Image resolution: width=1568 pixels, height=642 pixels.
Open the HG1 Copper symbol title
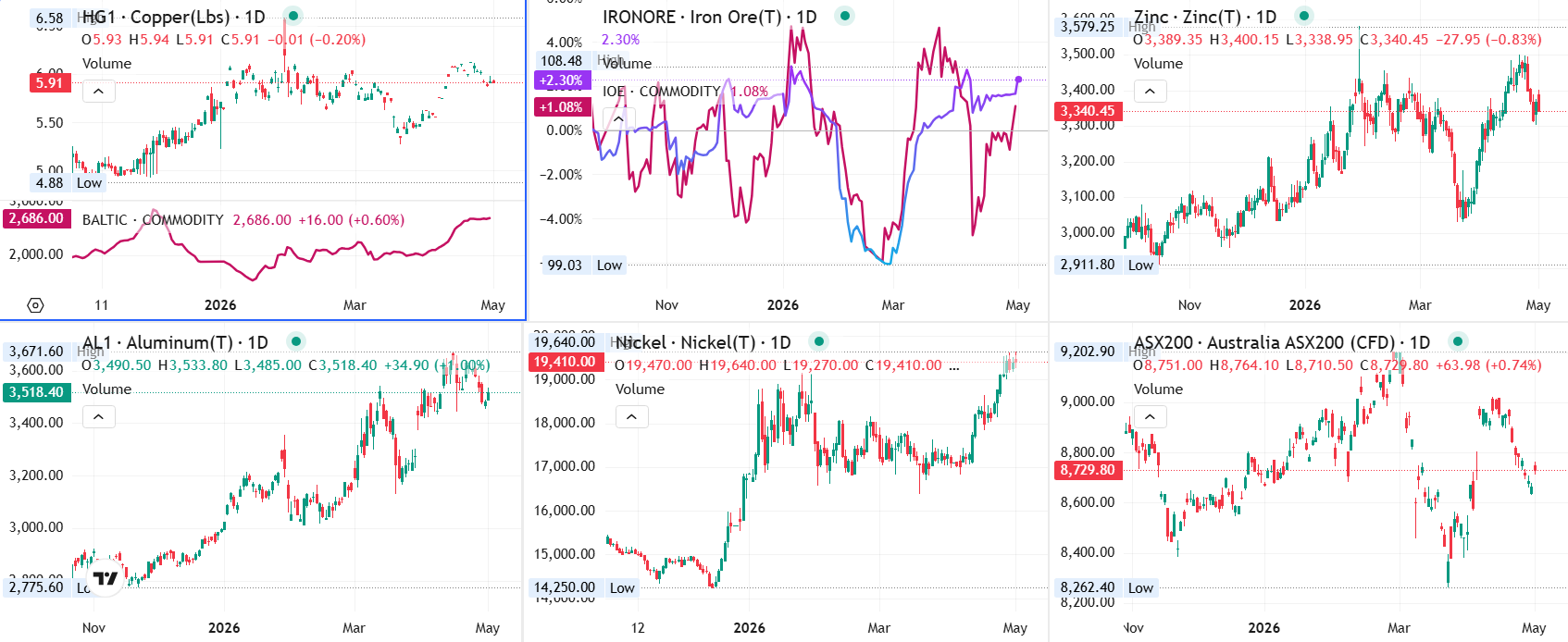point(174,17)
